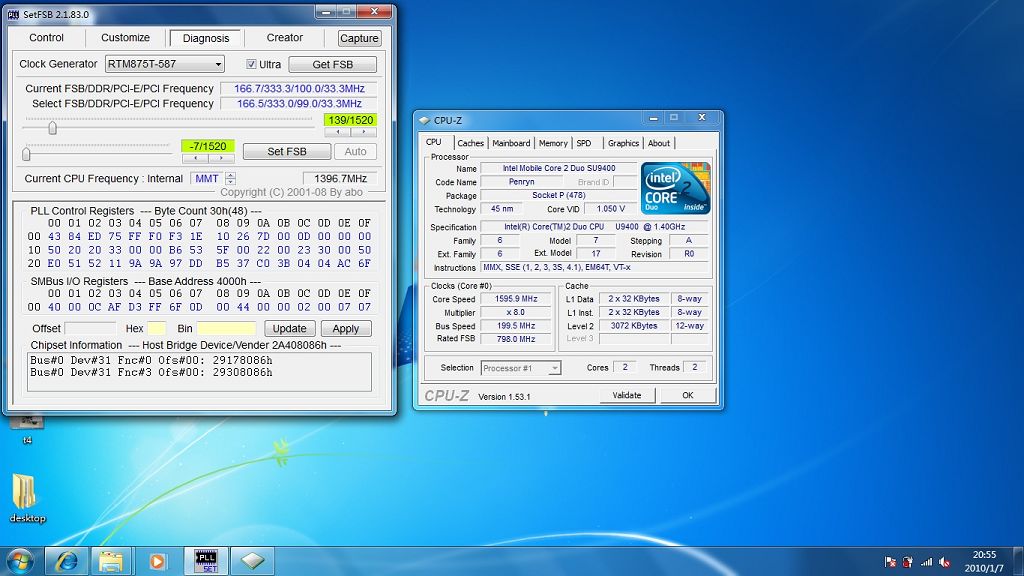Click the Set FSB button
The height and width of the screenshot is (576, 1024).
tap(287, 152)
